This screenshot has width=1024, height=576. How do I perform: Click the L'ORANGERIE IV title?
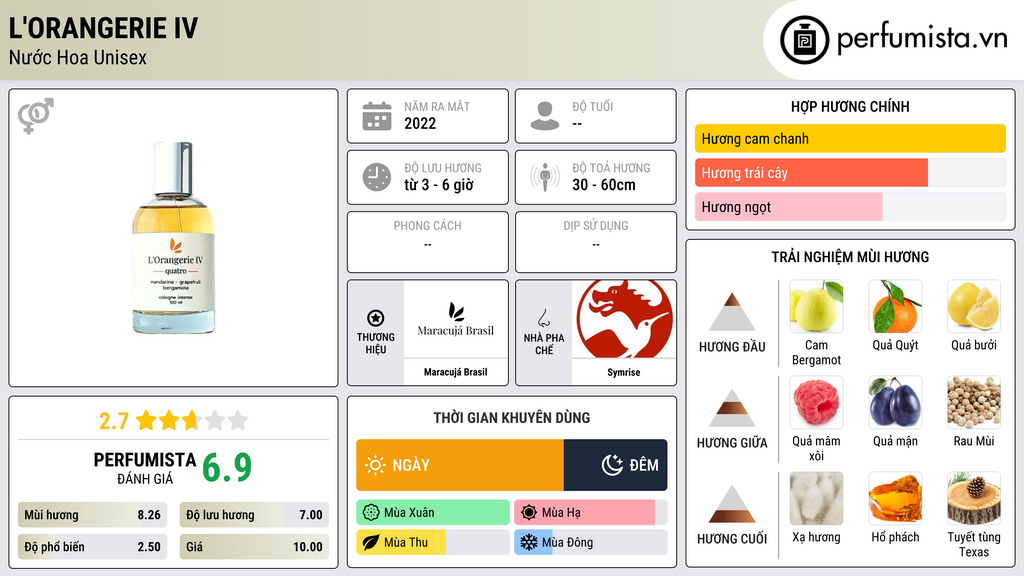click(103, 28)
